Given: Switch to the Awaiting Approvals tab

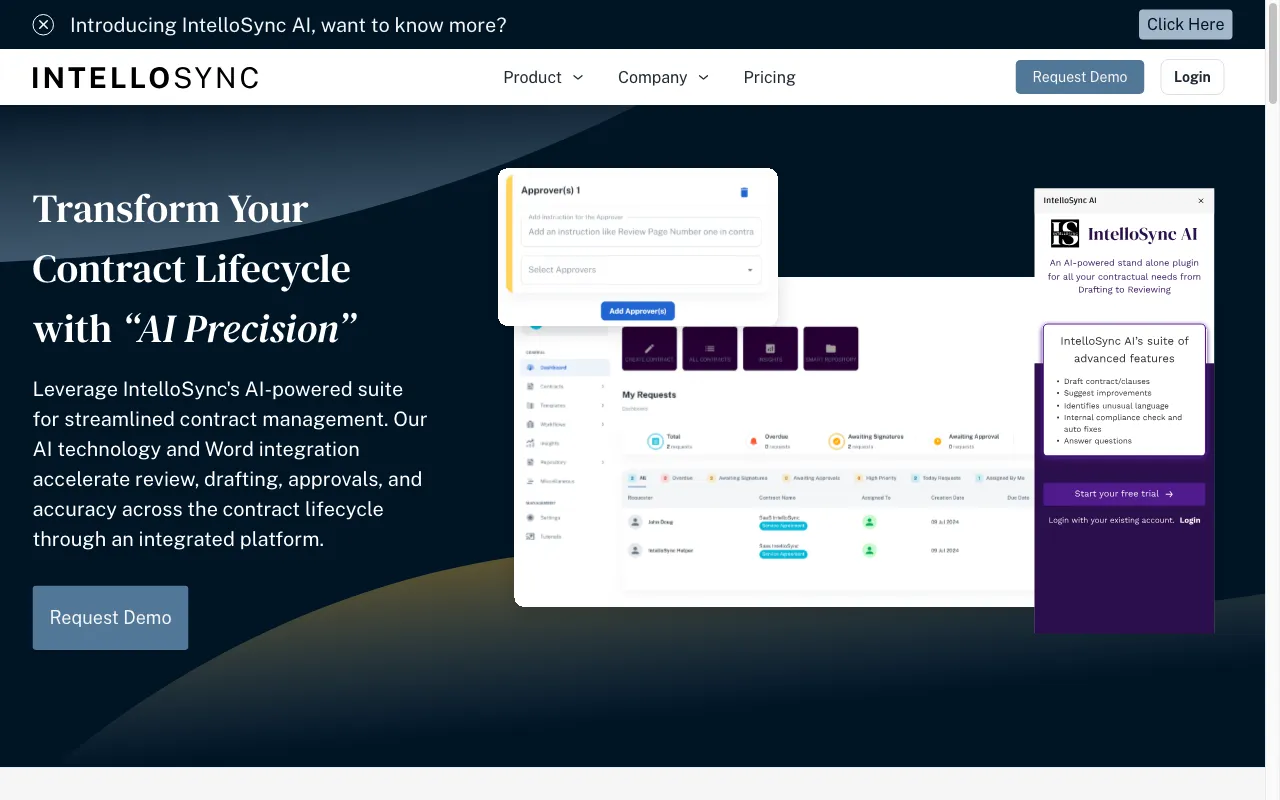Looking at the screenshot, I should click(812, 478).
